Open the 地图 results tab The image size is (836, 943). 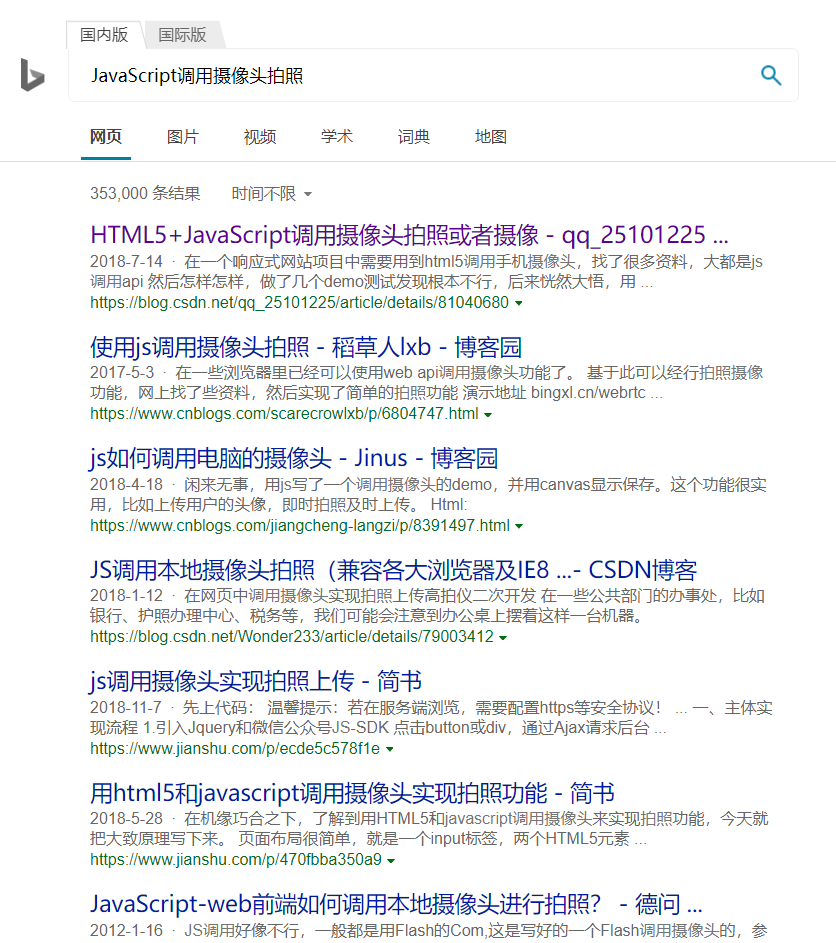pyautogui.click(x=491, y=137)
